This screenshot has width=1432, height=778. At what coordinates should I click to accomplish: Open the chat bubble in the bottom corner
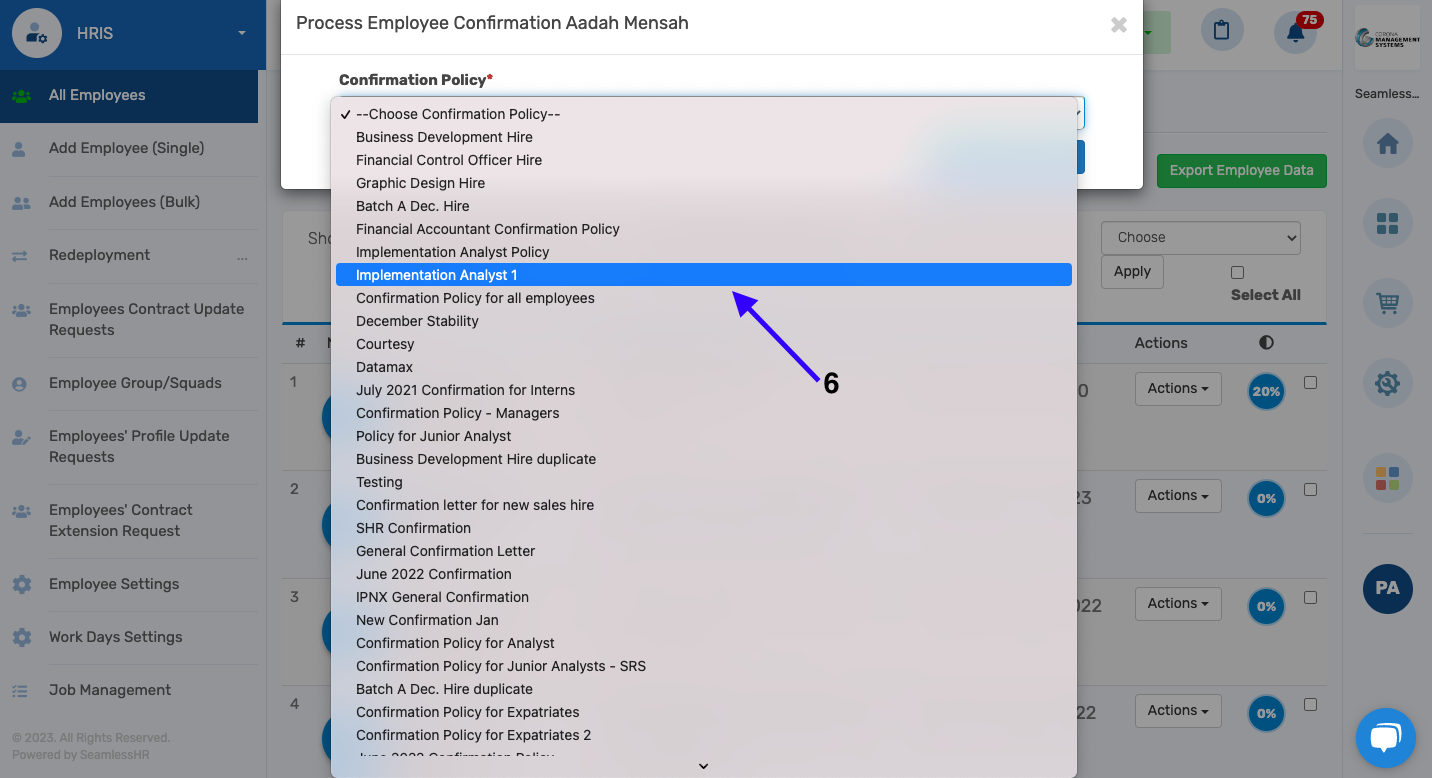(1386, 737)
